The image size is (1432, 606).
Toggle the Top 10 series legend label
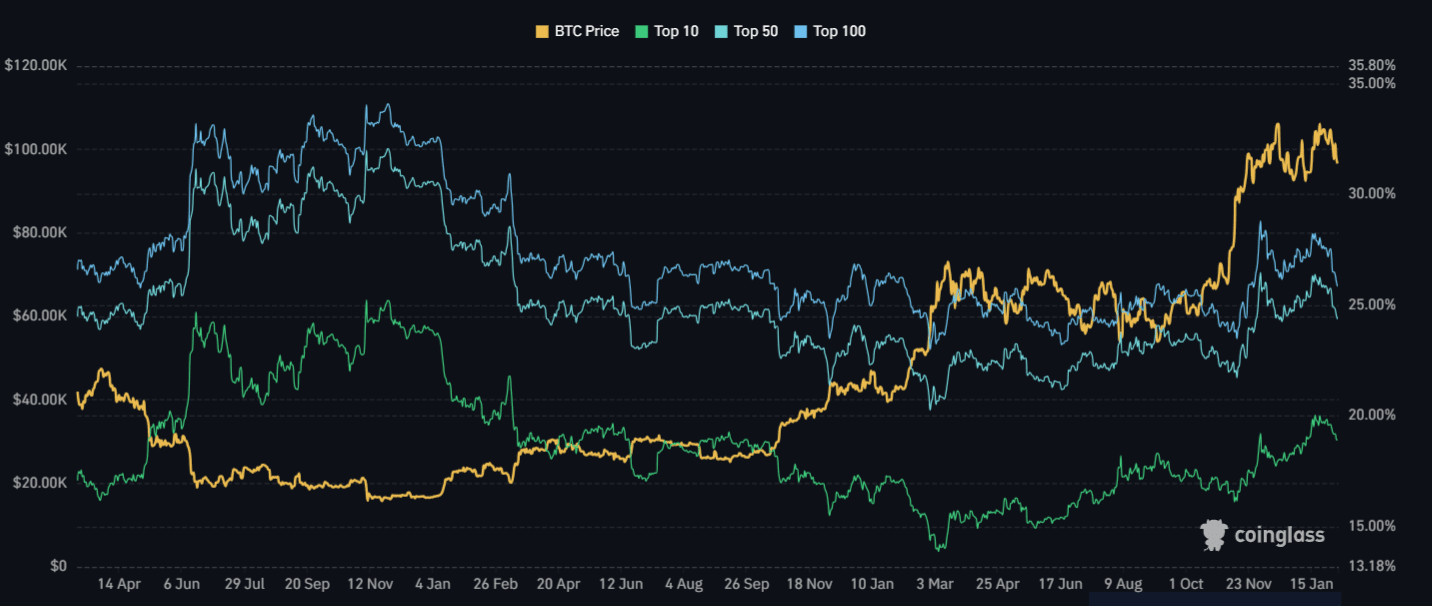676,31
